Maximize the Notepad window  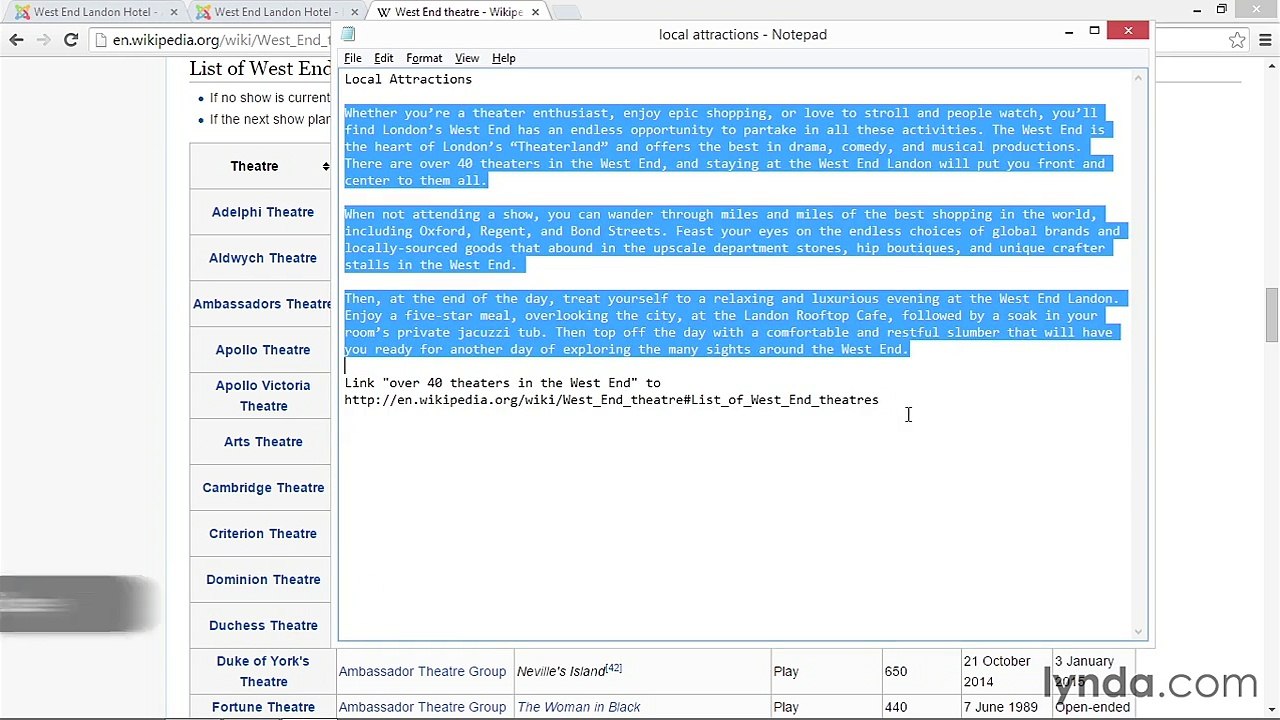coord(1094,32)
